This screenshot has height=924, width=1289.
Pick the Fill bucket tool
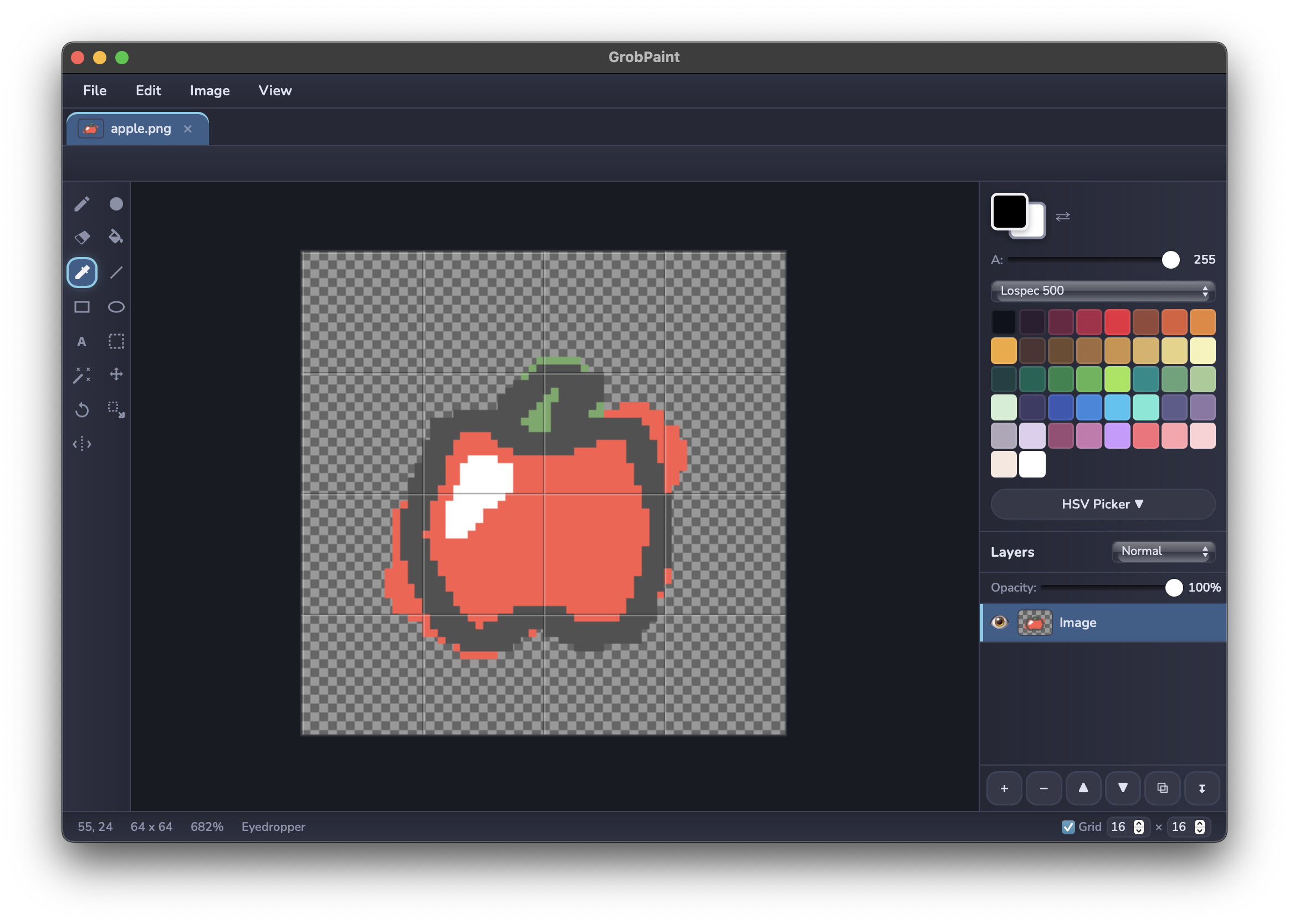[116, 238]
